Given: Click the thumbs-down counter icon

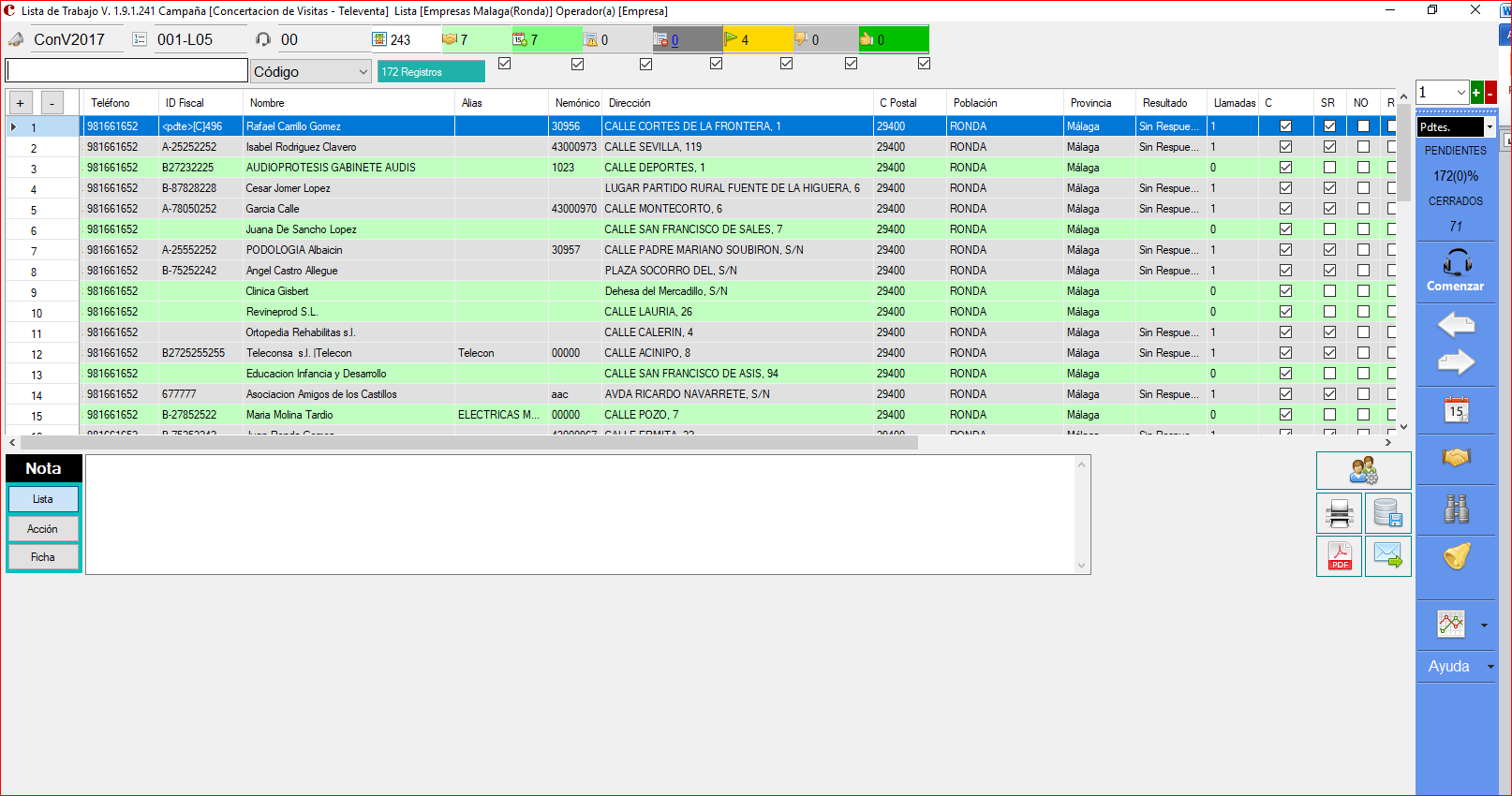Looking at the screenshot, I should coord(801,39).
